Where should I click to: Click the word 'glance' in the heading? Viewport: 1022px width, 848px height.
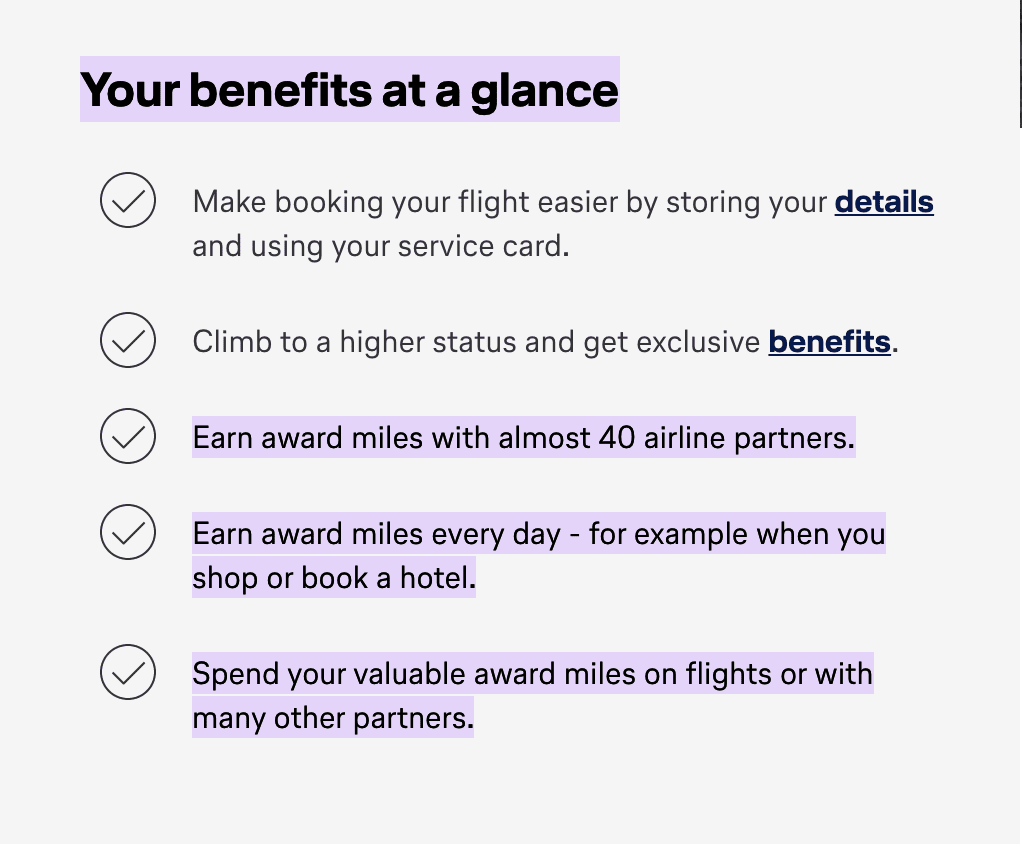pos(544,91)
